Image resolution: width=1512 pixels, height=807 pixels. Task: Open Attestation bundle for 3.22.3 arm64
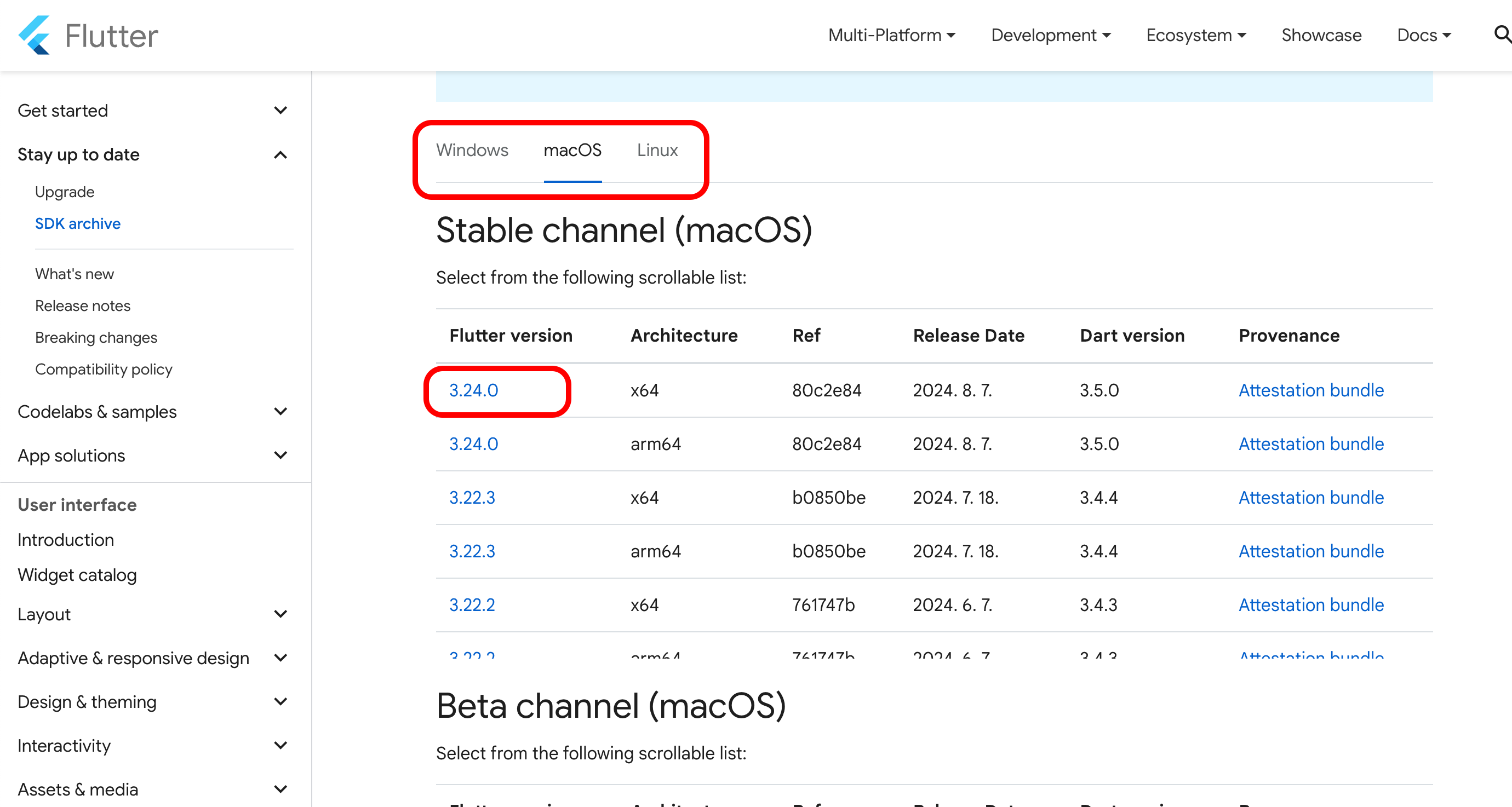(x=1310, y=551)
